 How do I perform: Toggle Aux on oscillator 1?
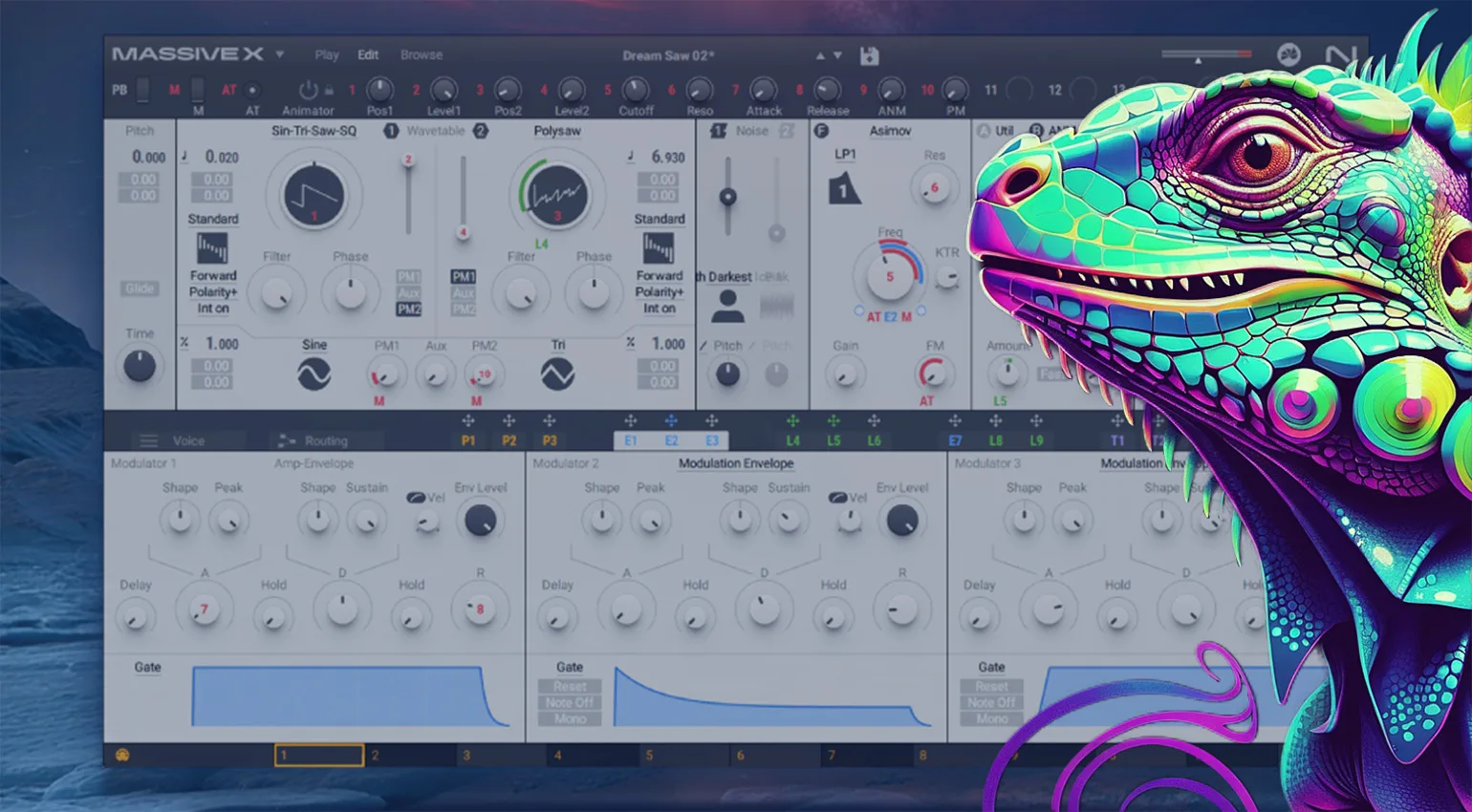pos(408,293)
